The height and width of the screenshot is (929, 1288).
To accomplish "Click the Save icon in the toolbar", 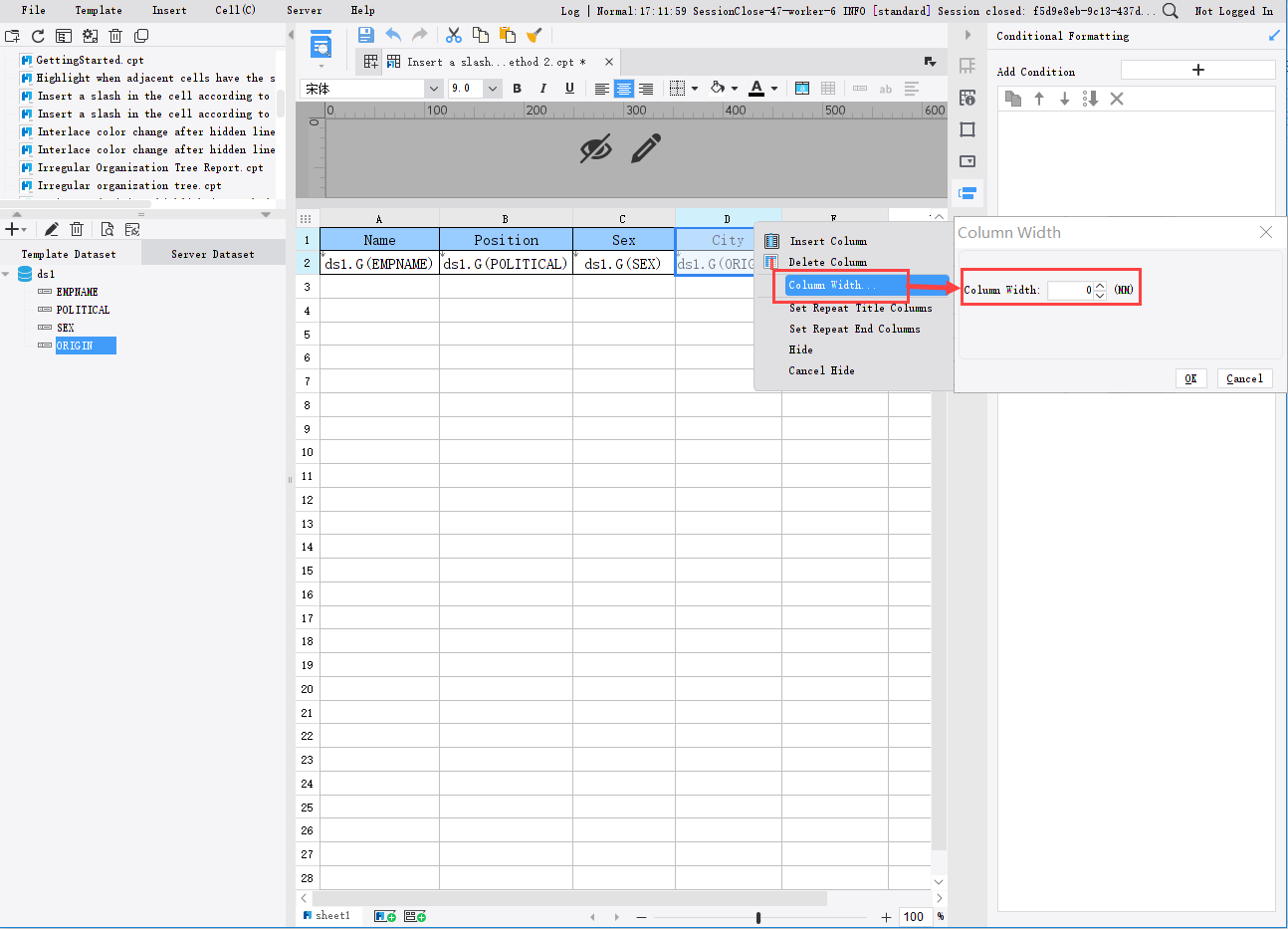I will coord(366,35).
